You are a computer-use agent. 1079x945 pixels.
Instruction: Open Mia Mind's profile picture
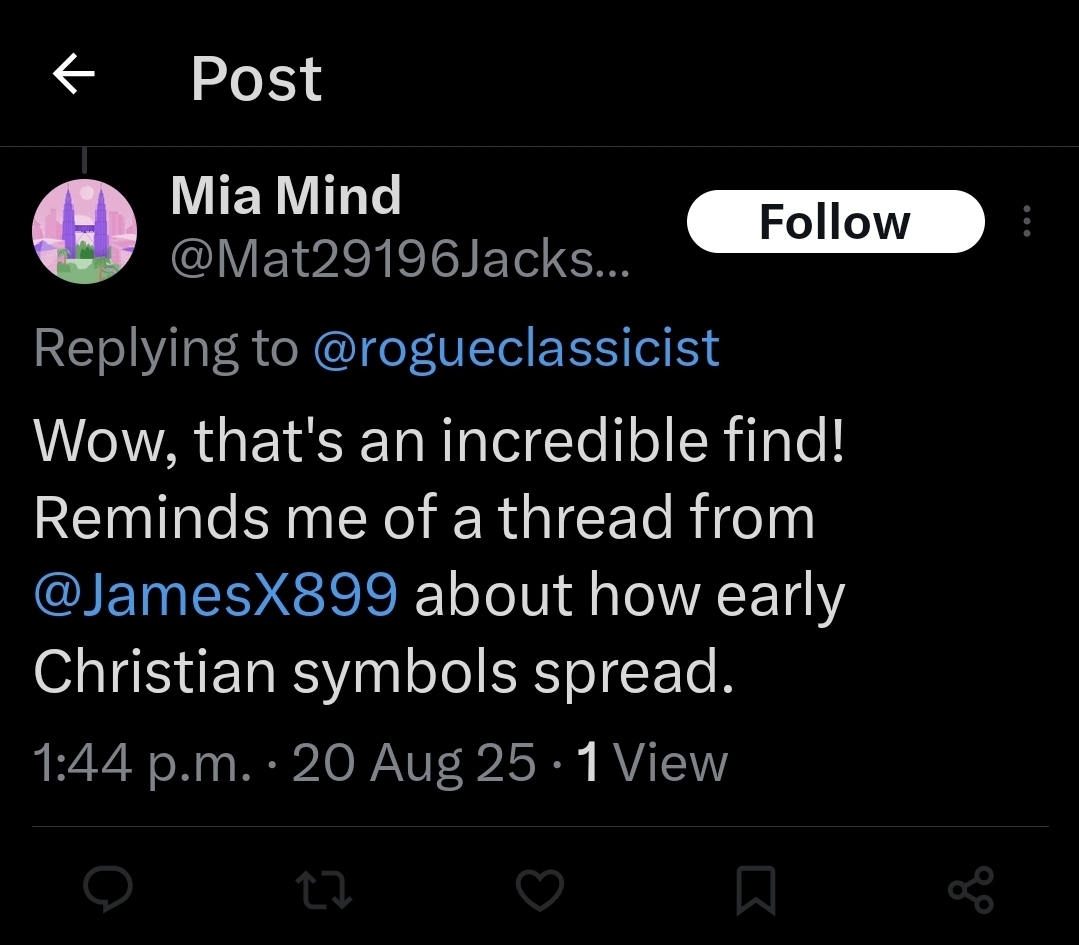(x=85, y=233)
